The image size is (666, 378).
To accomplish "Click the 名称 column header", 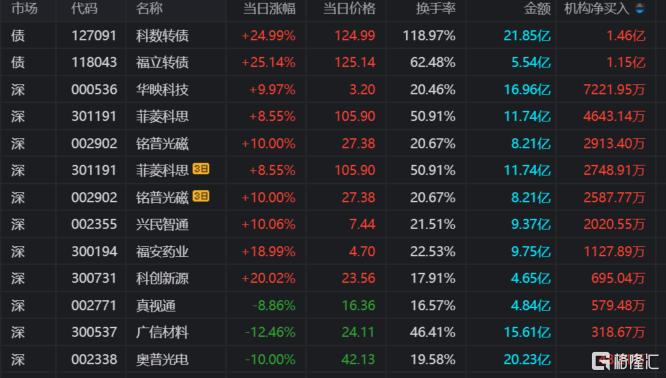I will pyautogui.click(x=149, y=8).
